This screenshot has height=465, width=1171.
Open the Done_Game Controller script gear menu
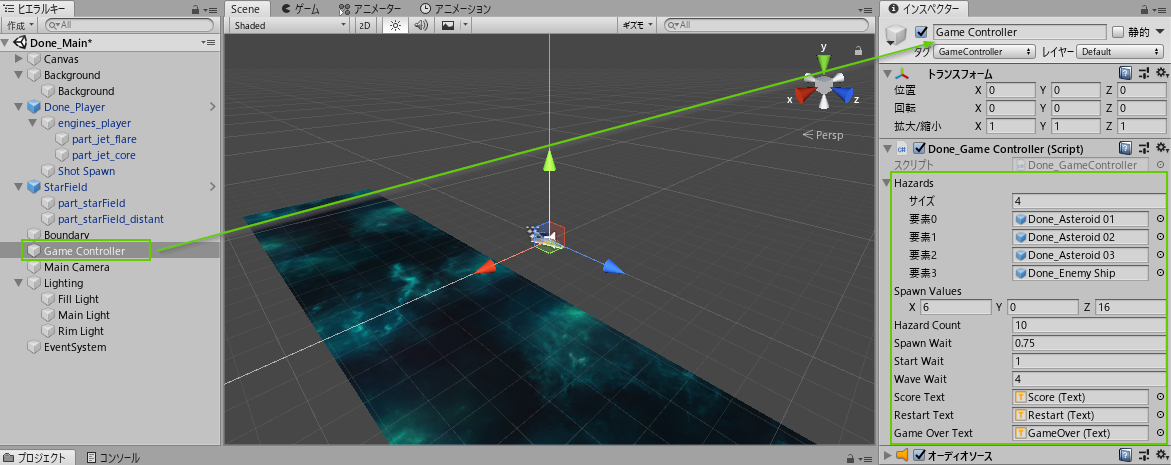(1161, 148)
